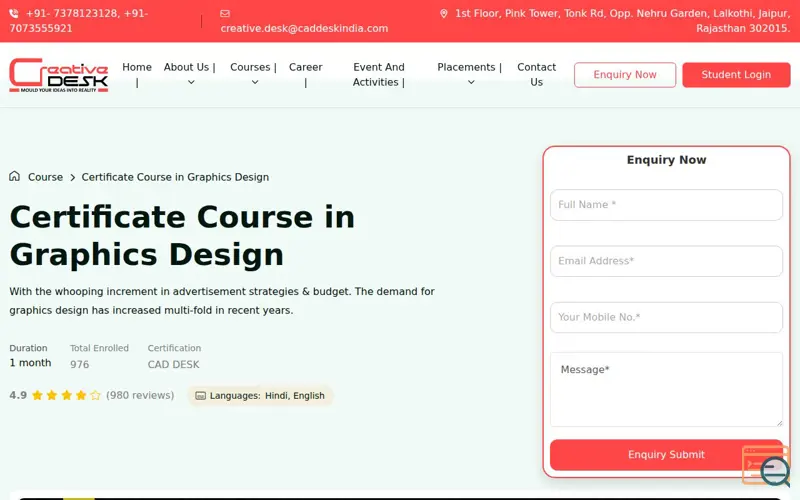Screen dimensions: 800x500
Task: Click the empty fifth rating star
Action: [95, 395]
